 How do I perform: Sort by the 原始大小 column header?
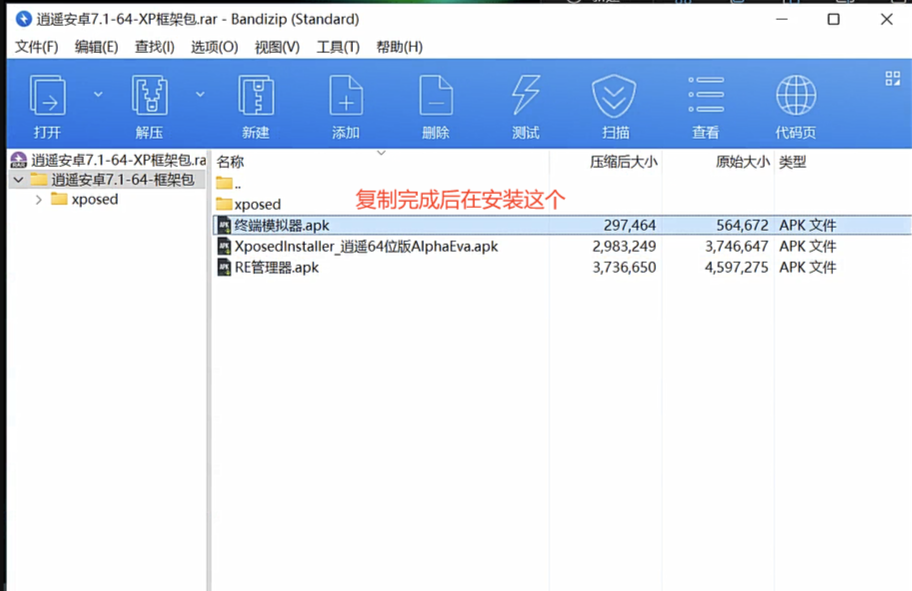point(742,162)
